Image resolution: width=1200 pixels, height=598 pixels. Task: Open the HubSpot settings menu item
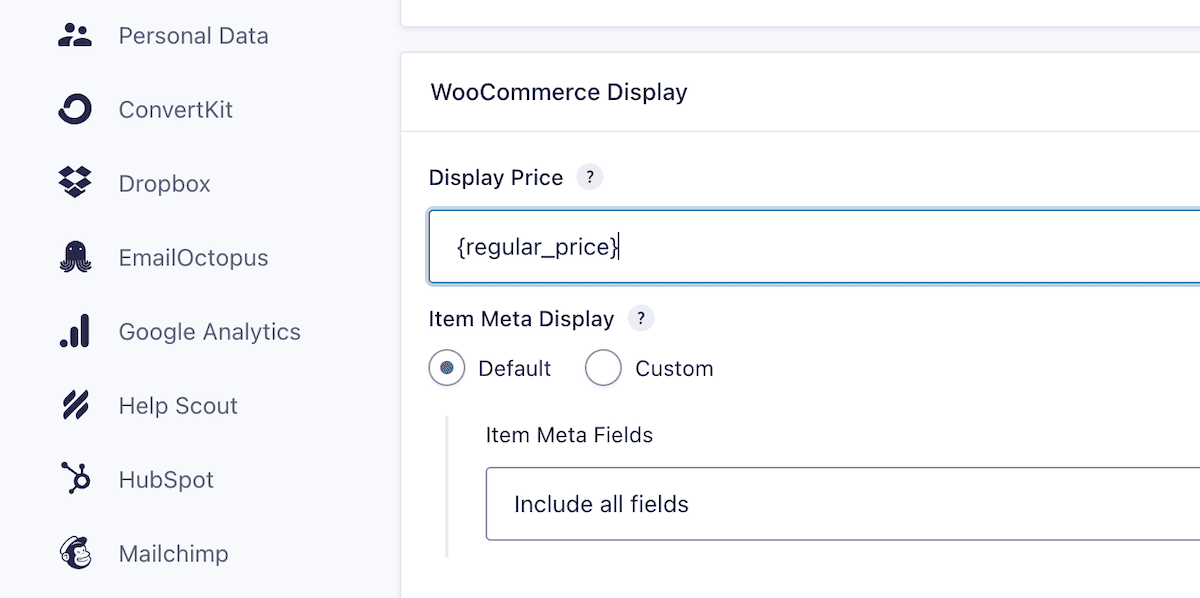pyautogui.click(x=166, y=480)
